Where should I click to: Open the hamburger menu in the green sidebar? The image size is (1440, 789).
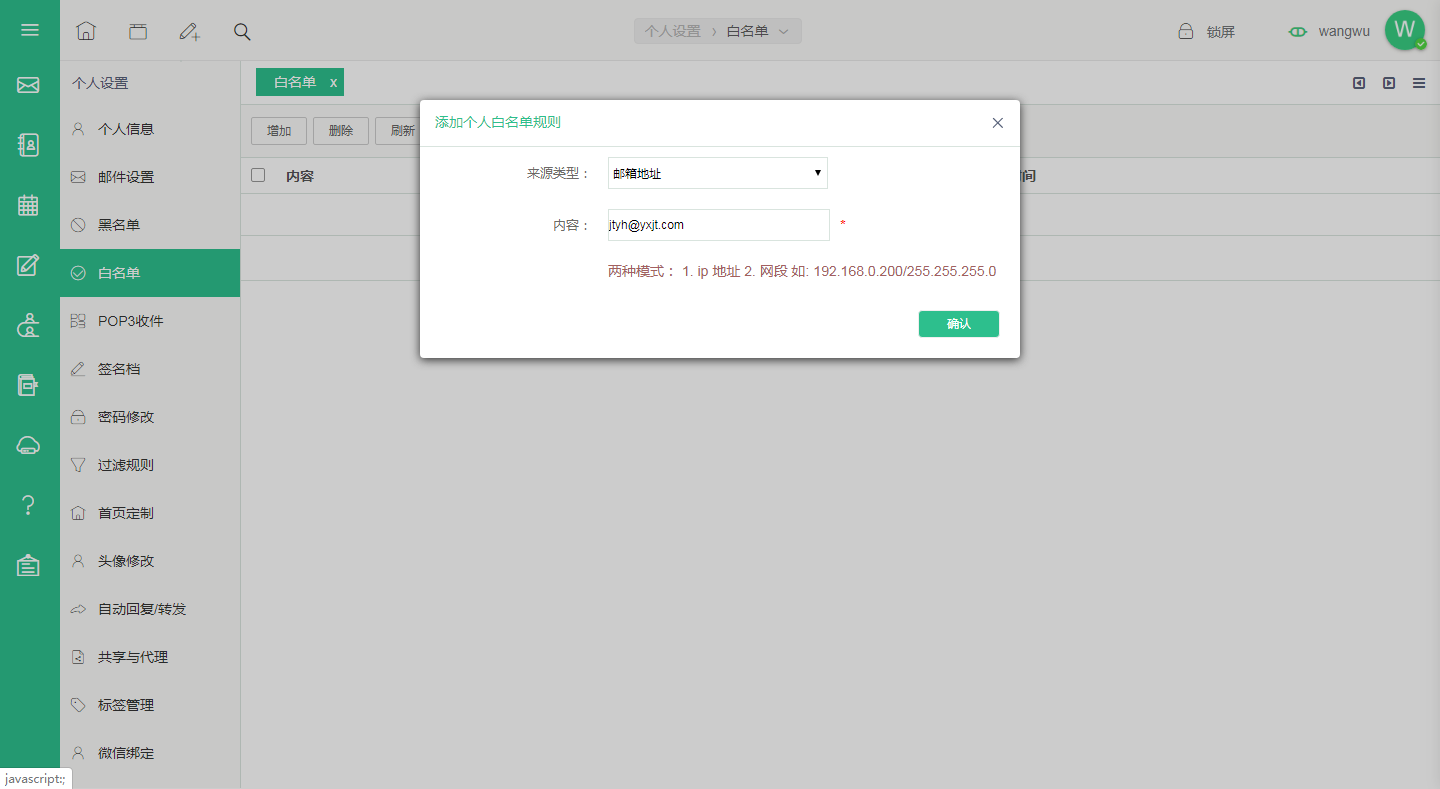point(30,30)
